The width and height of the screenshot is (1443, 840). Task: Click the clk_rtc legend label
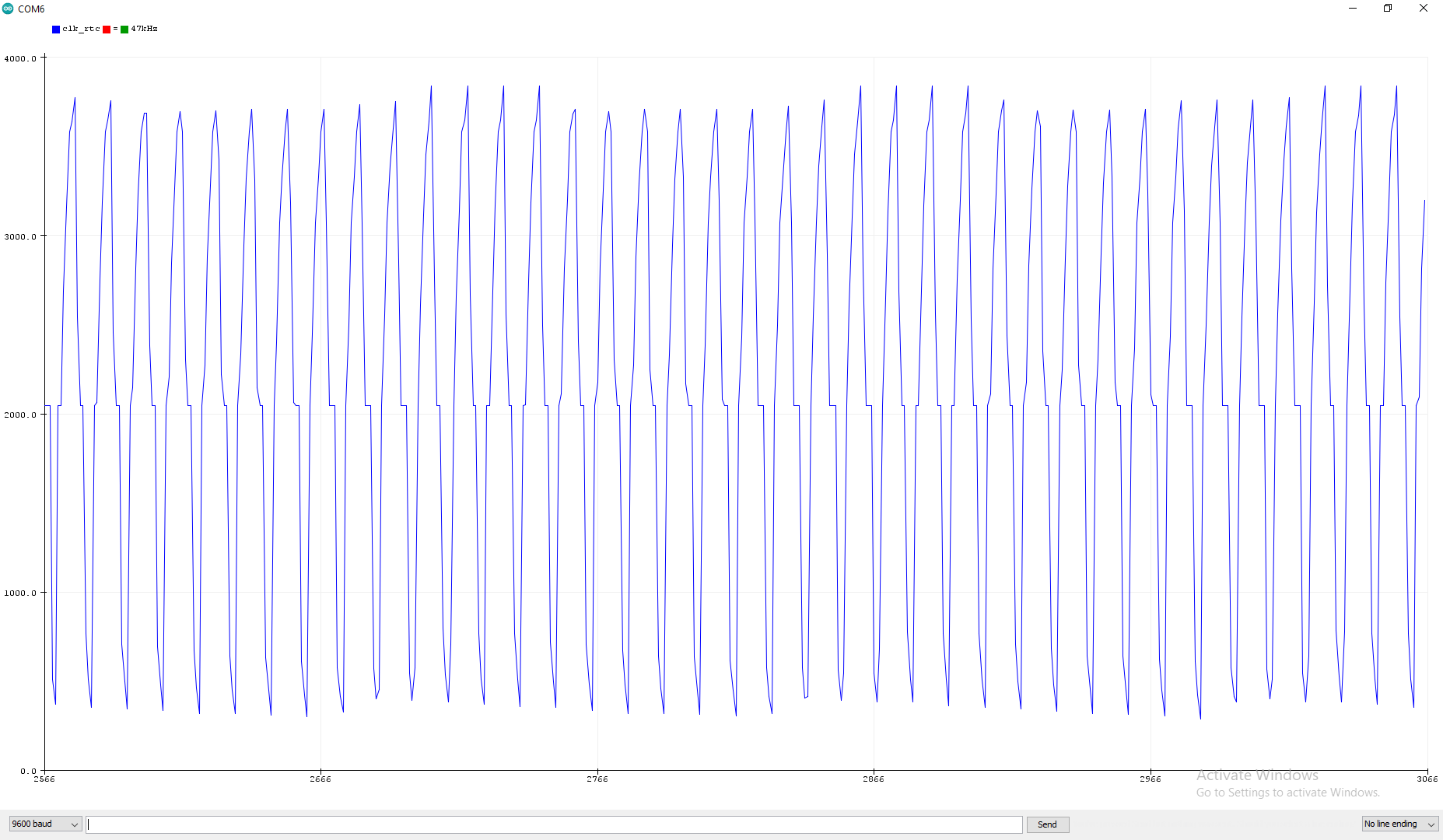click(x=81, y=29)
